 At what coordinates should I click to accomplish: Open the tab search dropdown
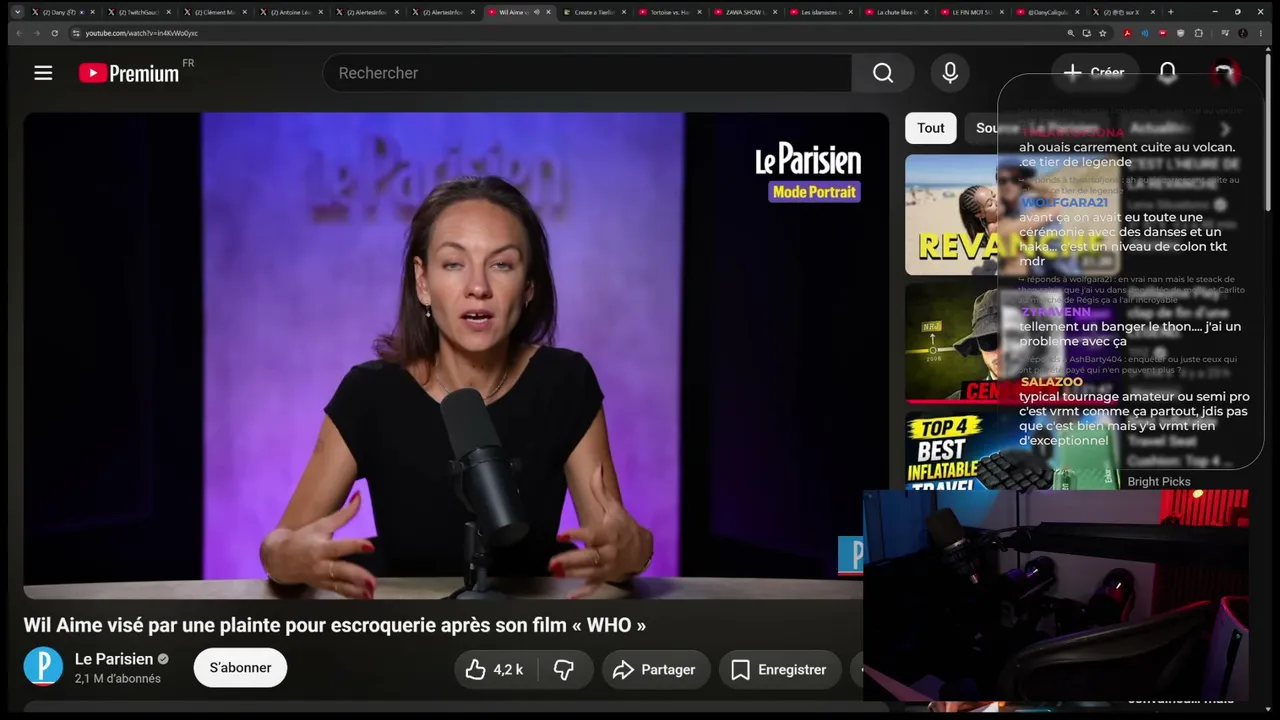[x=17, y=12]
